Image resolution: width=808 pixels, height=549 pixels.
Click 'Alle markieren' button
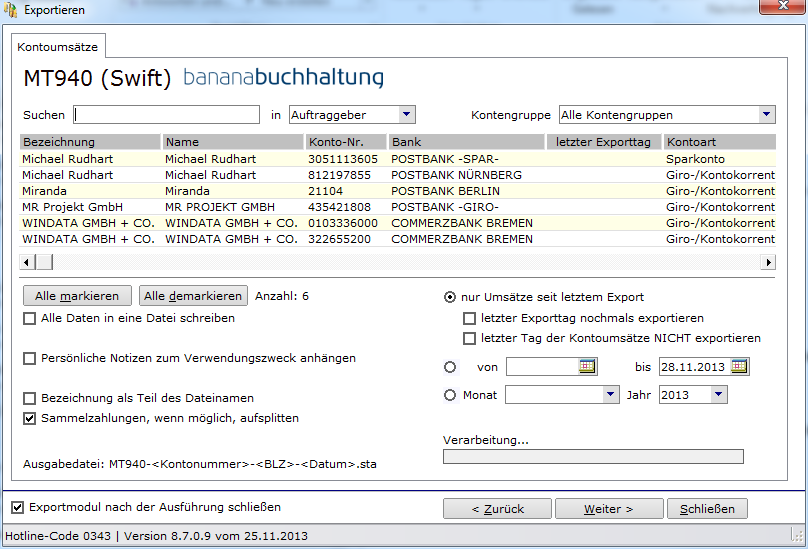[77, 296]
